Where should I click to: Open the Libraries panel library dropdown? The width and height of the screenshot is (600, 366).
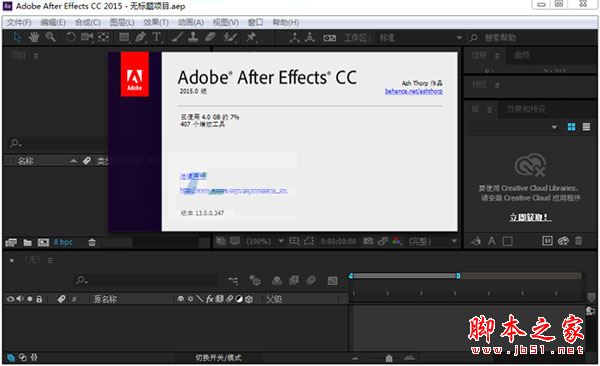pyautogui.click(x=554, y=127)
